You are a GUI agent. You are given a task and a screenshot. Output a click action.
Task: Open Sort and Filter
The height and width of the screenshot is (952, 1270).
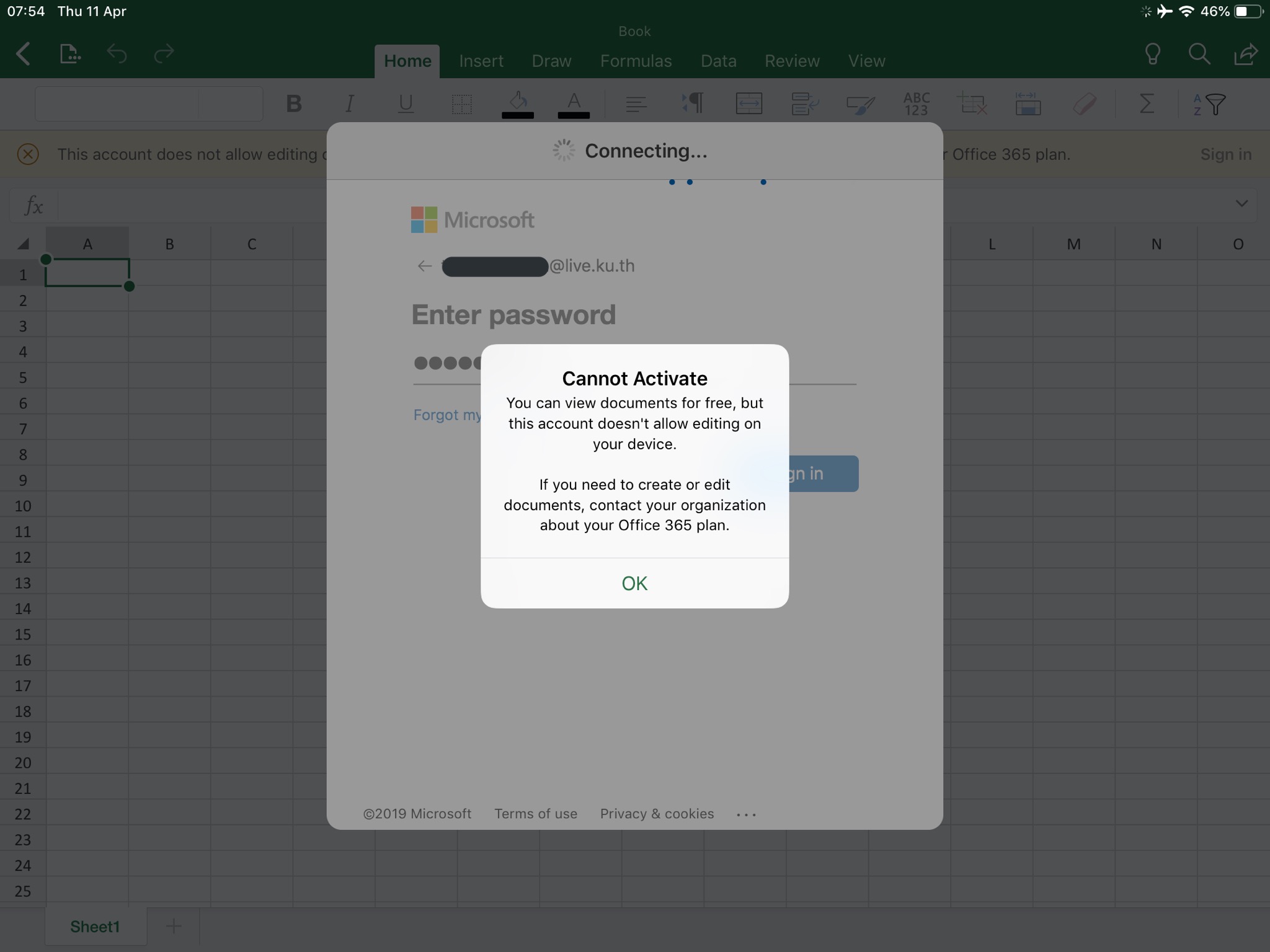point(1209,104)
